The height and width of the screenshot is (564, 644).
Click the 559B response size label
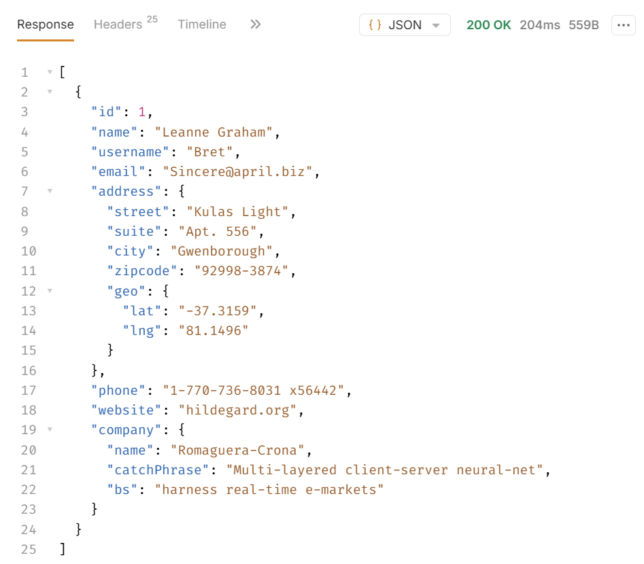[x=583, y=25]
